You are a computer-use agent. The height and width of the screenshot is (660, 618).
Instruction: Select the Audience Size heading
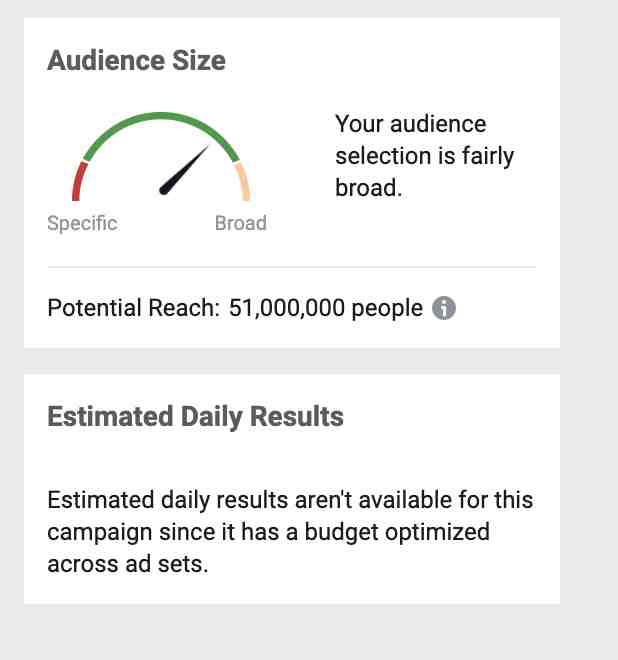pyautogui.click(x=136, y=61)
